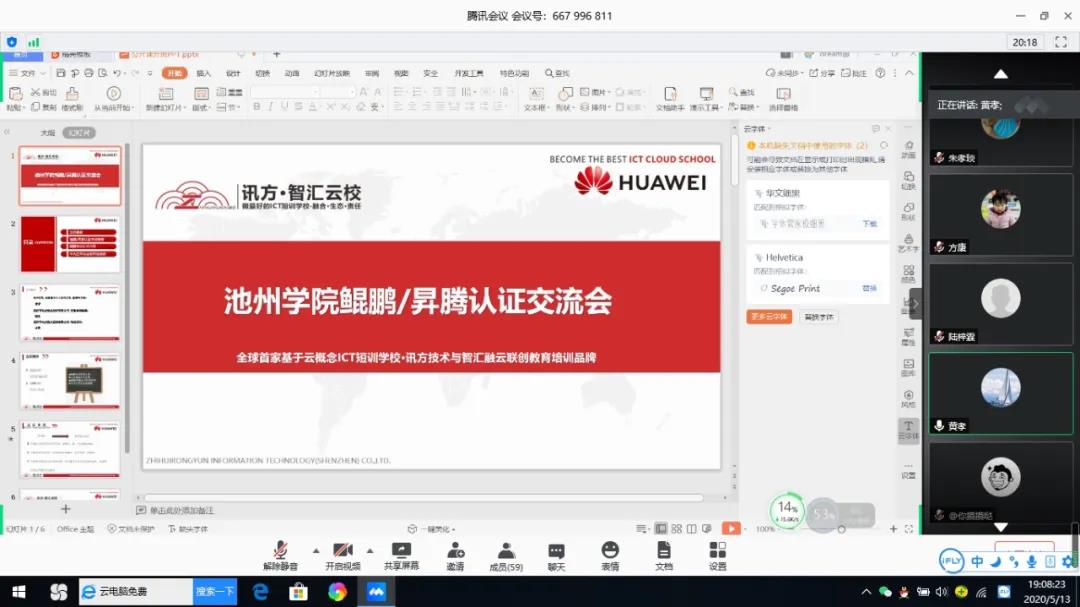Toggle bold formatting B
1080x607 pixels.
click(x=257, y=107)
